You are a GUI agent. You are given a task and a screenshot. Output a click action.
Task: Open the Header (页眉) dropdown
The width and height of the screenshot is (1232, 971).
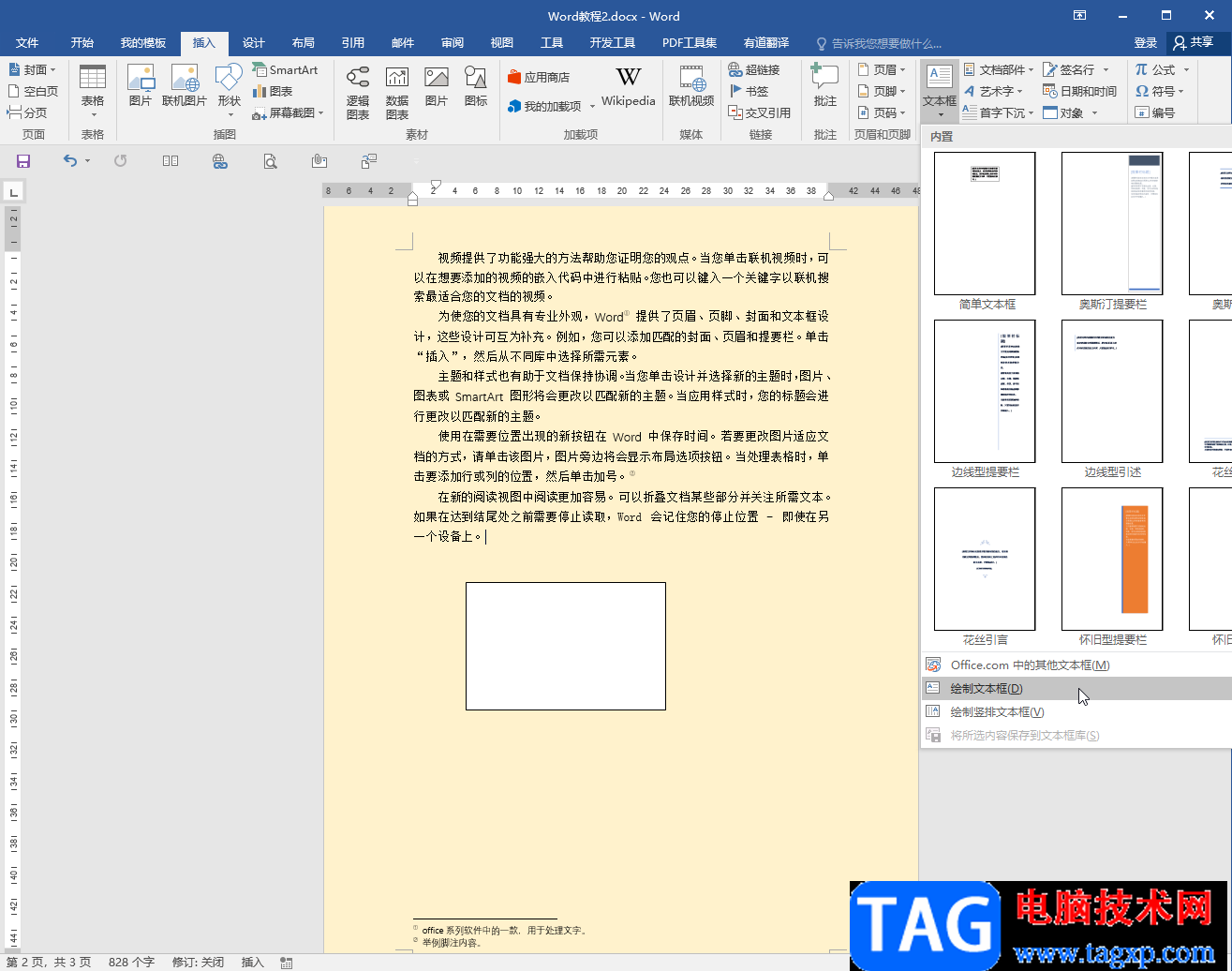882,69
